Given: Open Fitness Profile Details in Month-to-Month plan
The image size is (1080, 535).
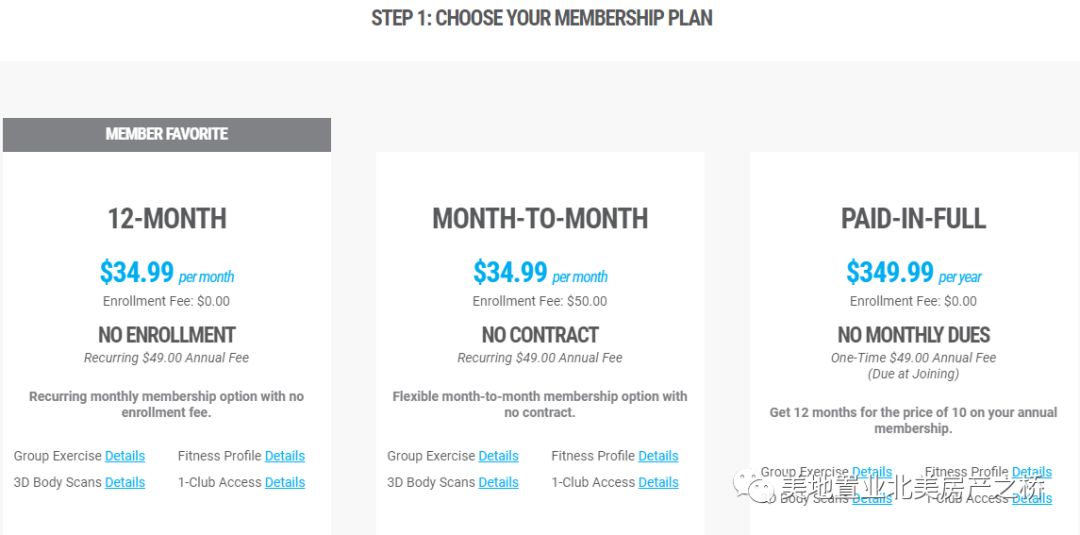Looking at the screenshot, I should (x=658, y=456).
